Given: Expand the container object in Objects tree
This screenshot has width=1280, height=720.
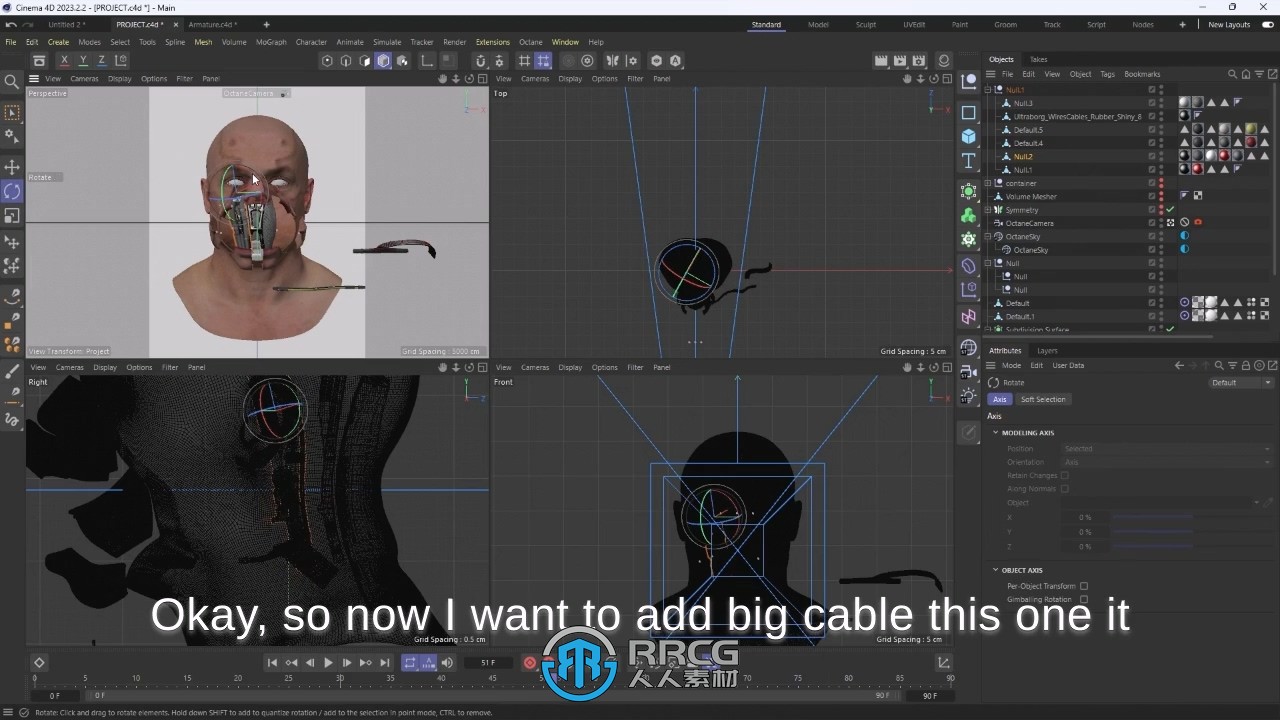Looking at the screenshot, I should point(988,183).
